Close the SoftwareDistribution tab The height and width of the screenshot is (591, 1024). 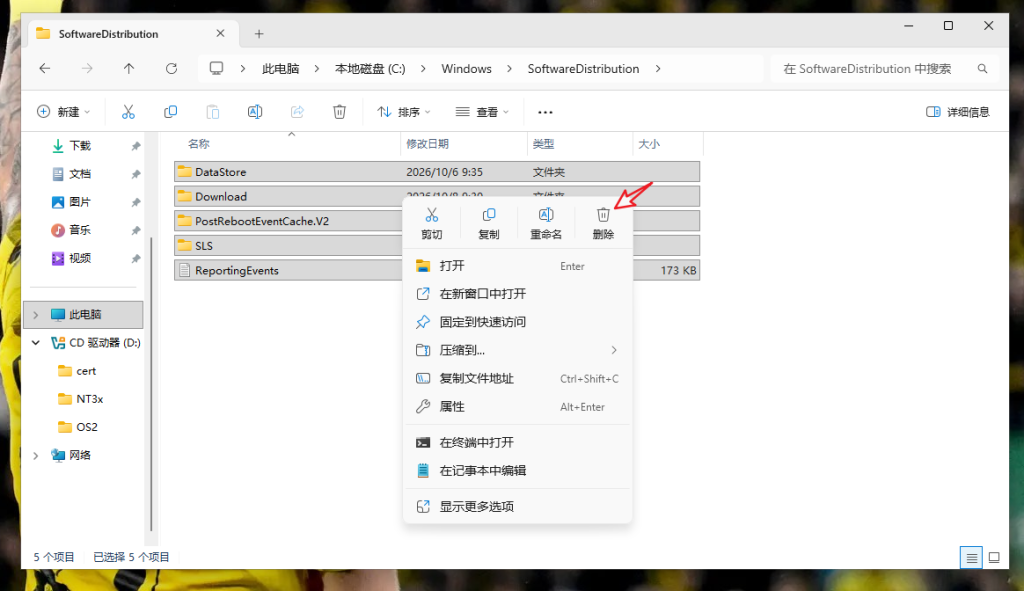click(x=220, y=33)
